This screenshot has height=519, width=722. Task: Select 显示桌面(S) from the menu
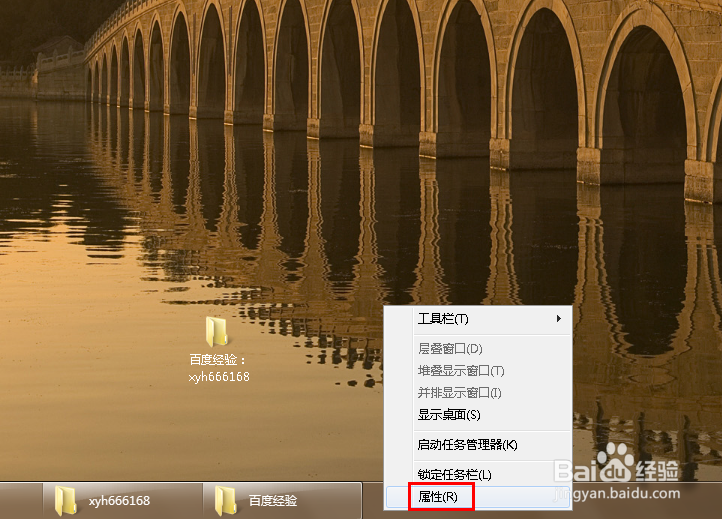point(478,415)
